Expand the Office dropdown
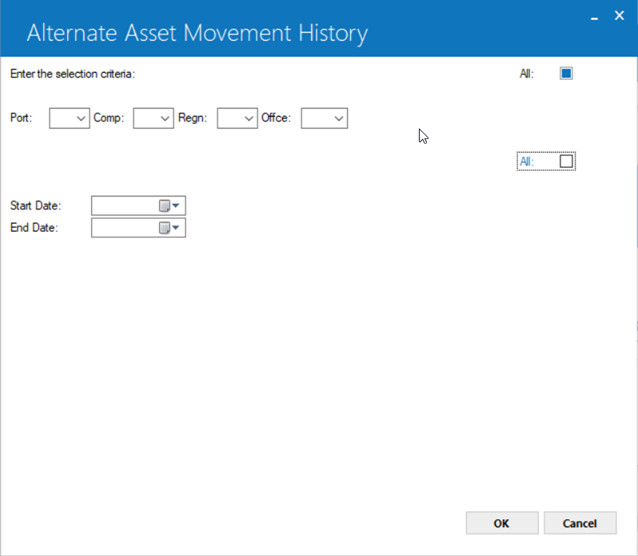Viewport: 638px width, 556px height. click(x=324, y=118)
